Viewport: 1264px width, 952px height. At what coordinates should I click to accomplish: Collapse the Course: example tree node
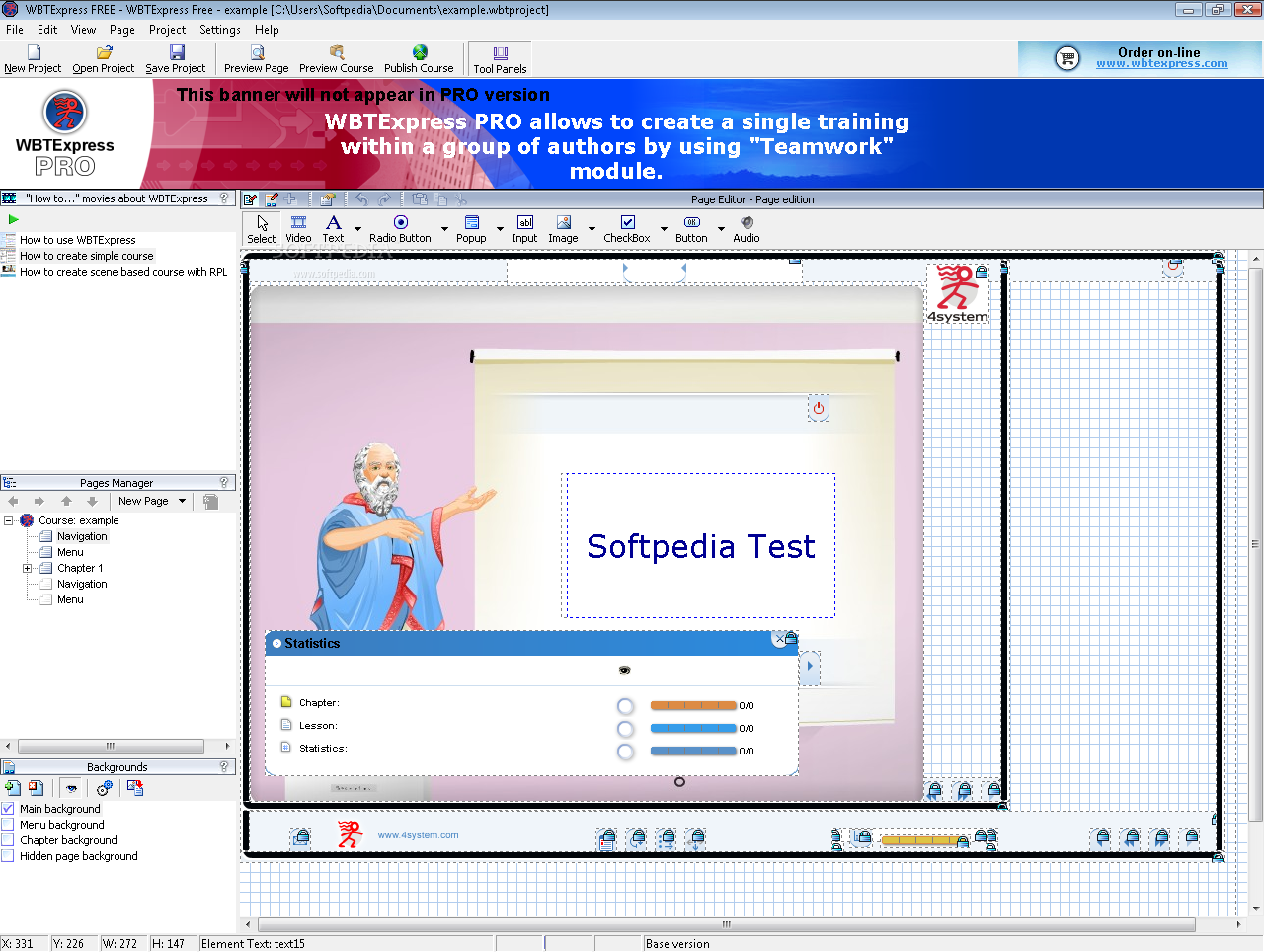[8, 520]
